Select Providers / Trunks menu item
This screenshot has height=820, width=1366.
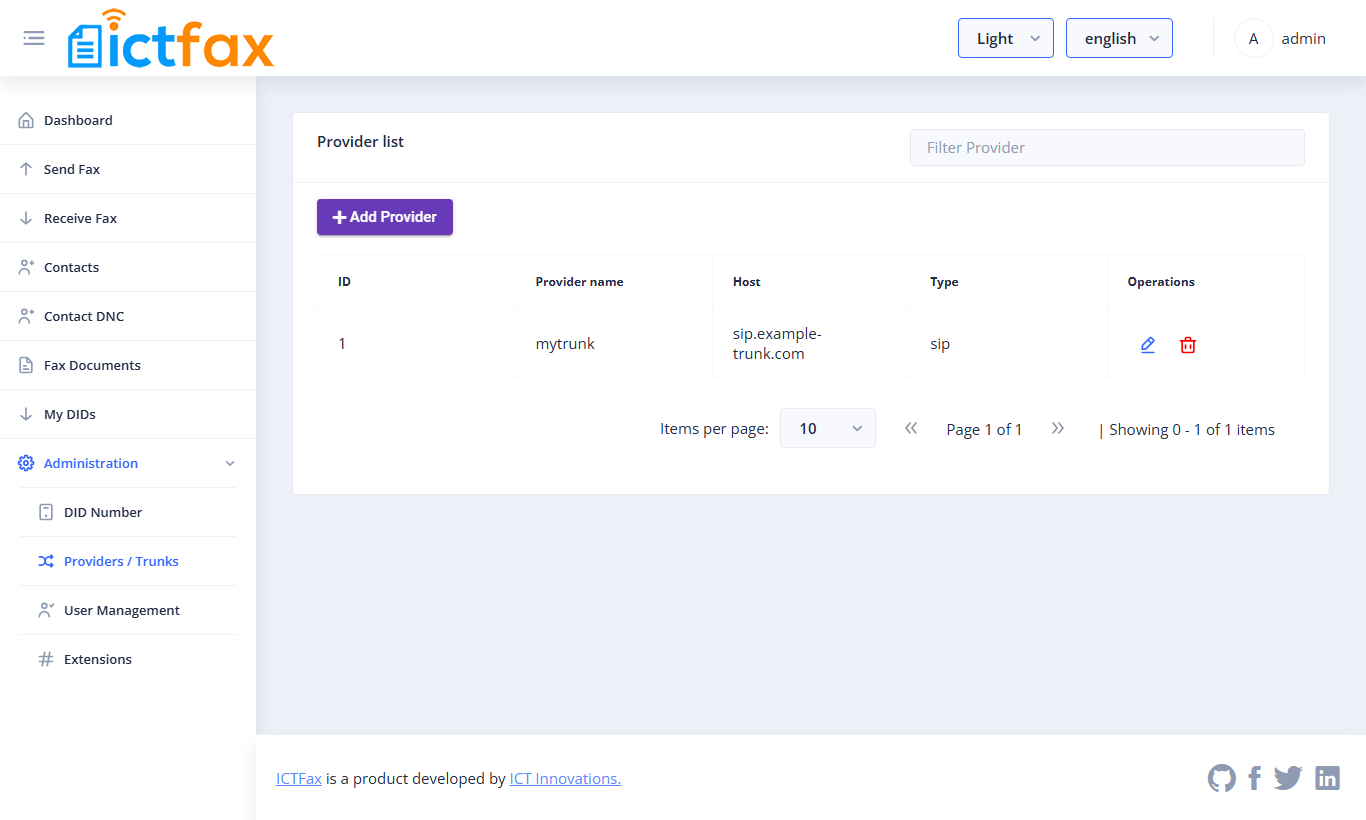[x=128, y=561]
